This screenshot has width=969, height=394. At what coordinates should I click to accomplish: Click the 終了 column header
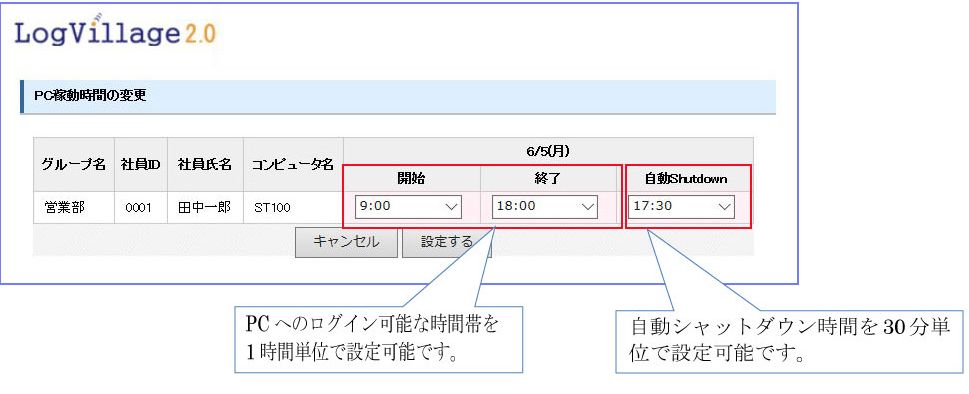pos(547,179)
